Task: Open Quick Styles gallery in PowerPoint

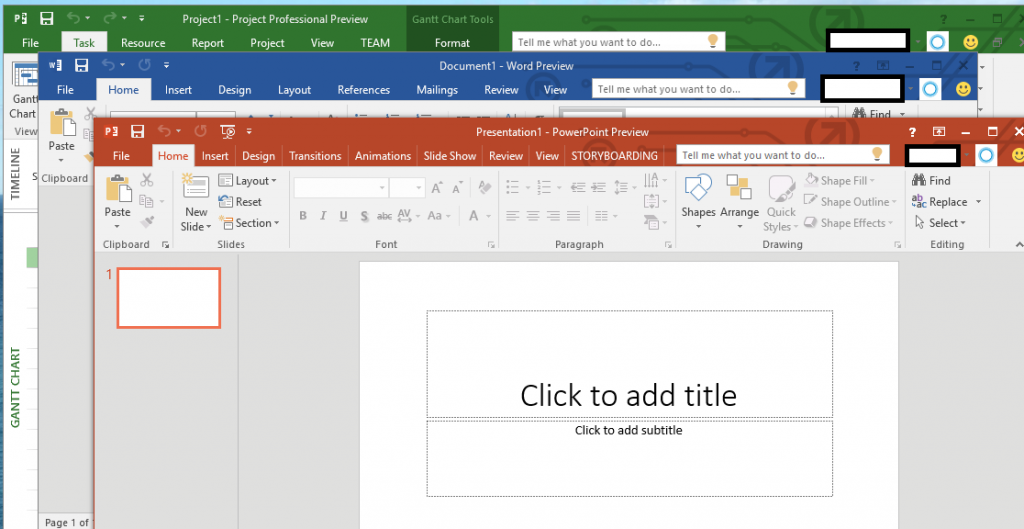Action: click(781, 202)
